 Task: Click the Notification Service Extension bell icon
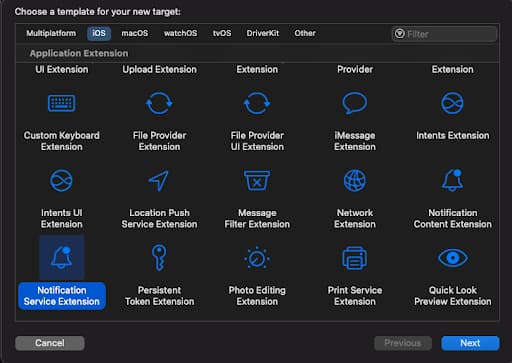pyautogui.click(x=62, y=258)
